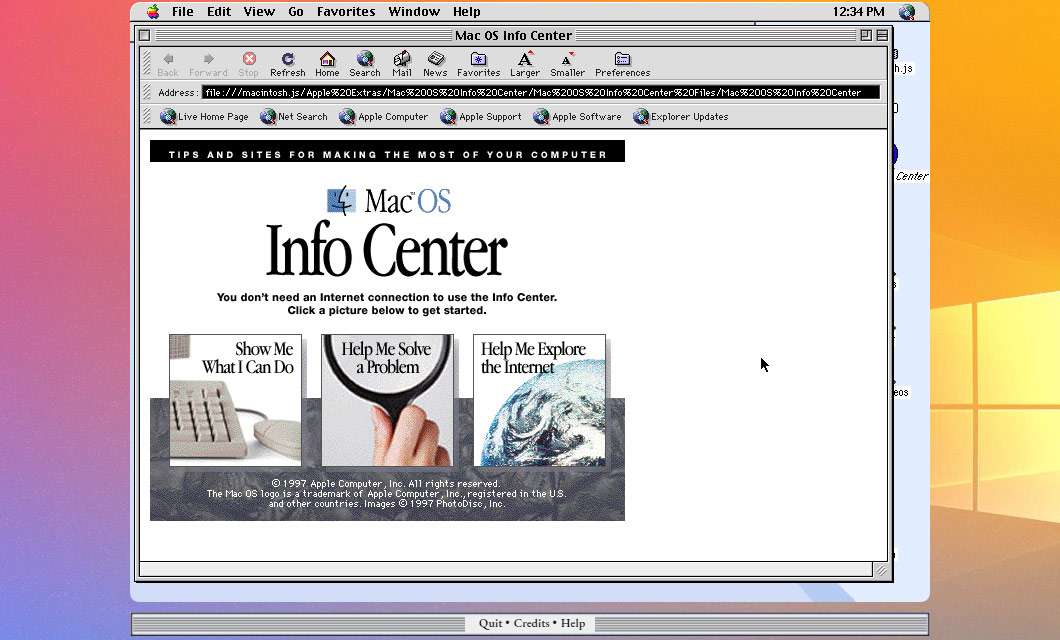Open the Net Search favorite
The height and width of the screenshot is (640, 1060).
pos(294,117)
